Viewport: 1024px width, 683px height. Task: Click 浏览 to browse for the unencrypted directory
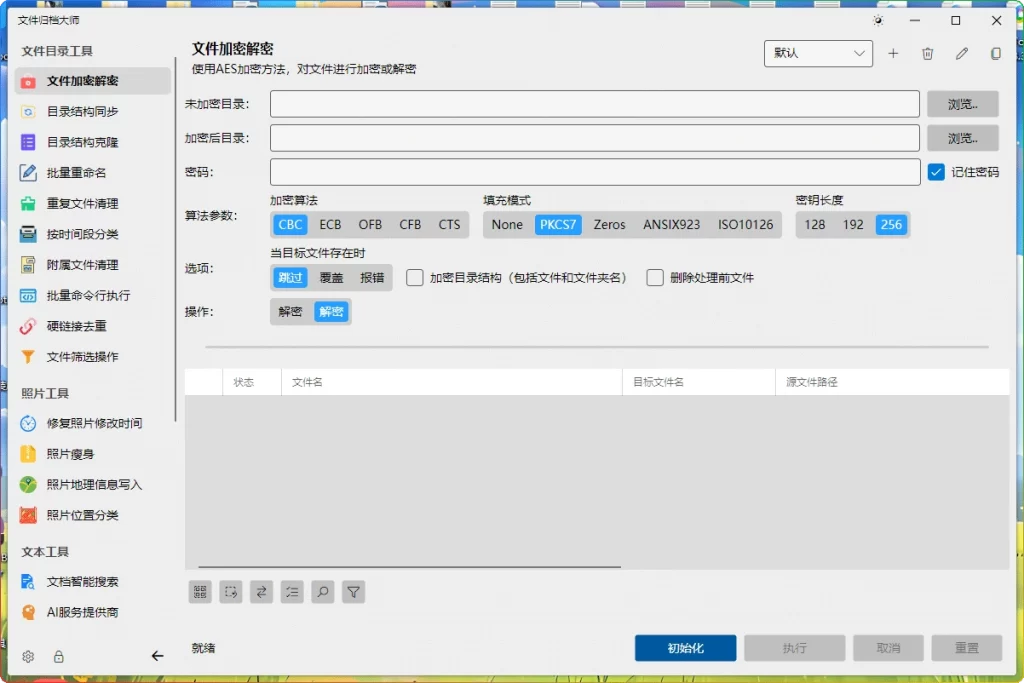click(x=962, y=103)
